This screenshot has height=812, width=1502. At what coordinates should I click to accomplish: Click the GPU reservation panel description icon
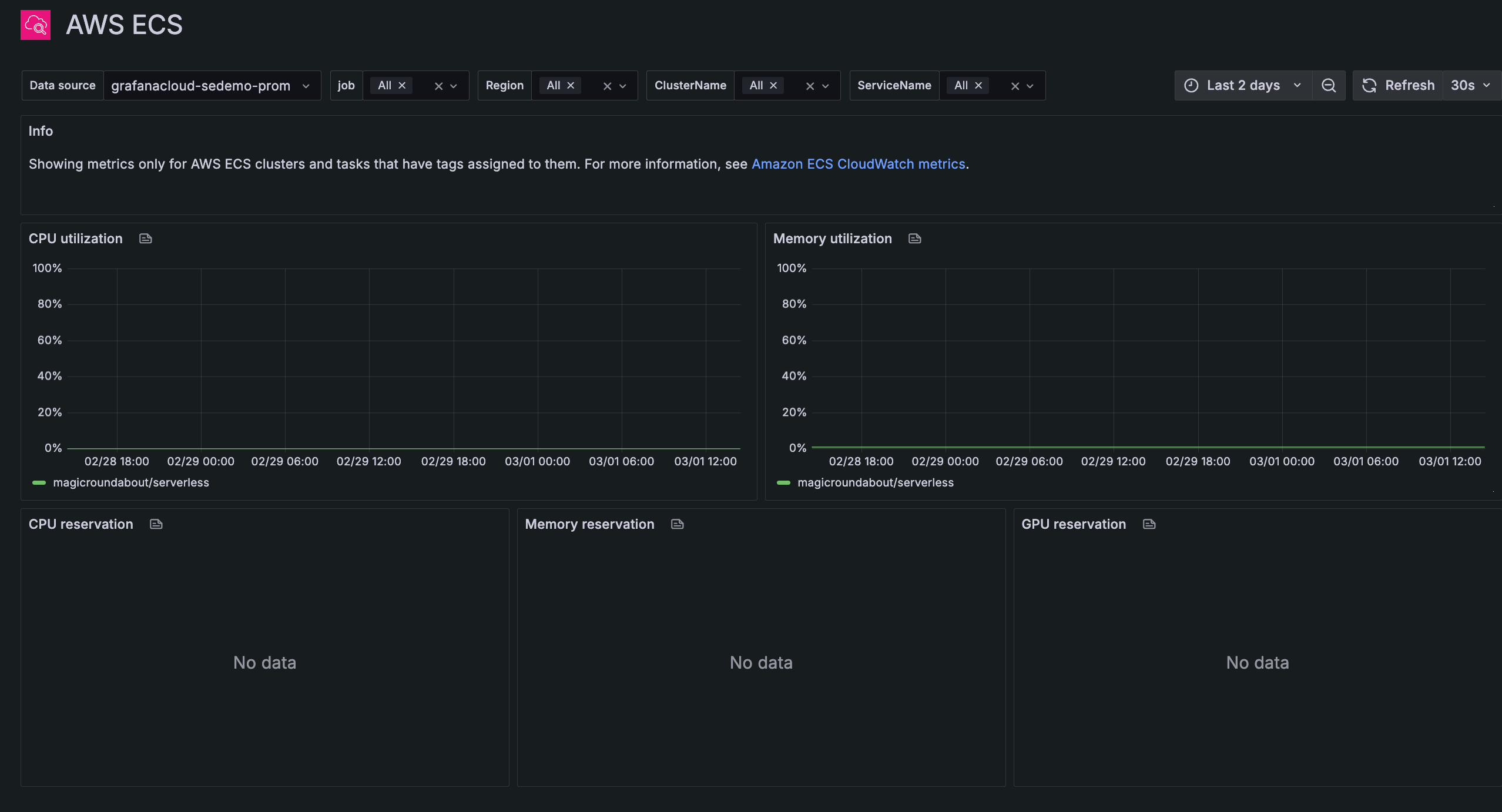(x=1149, y=524)
